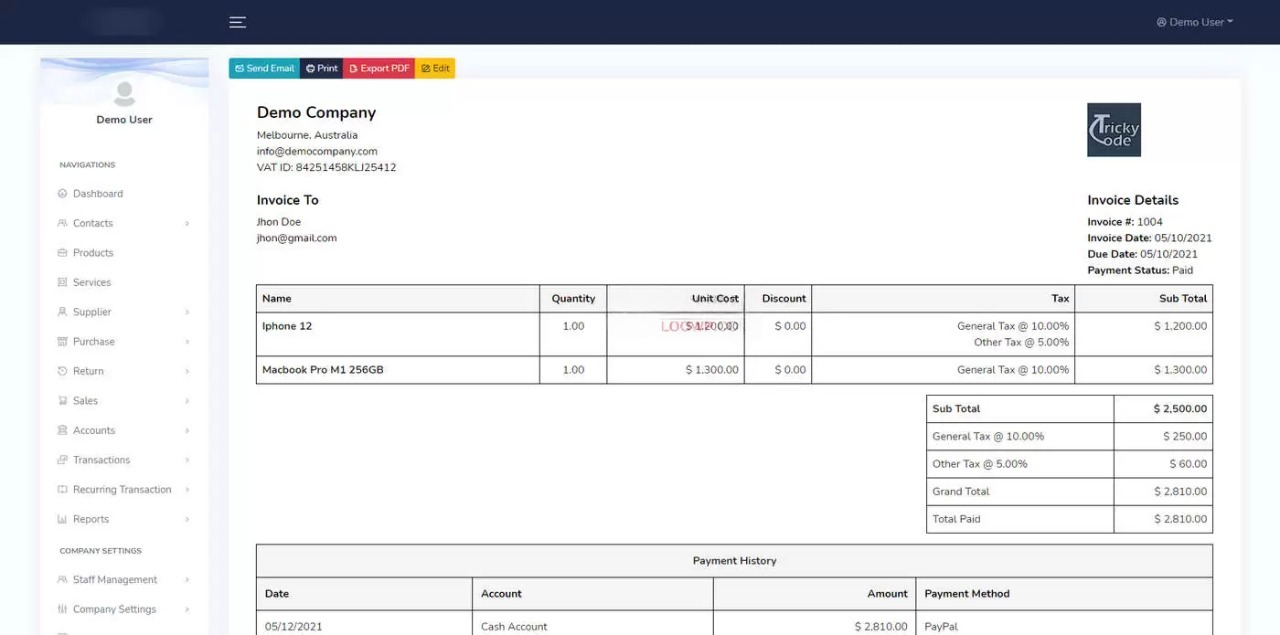Select the Macbook Pro M1 256GB row

click(734, 370)
